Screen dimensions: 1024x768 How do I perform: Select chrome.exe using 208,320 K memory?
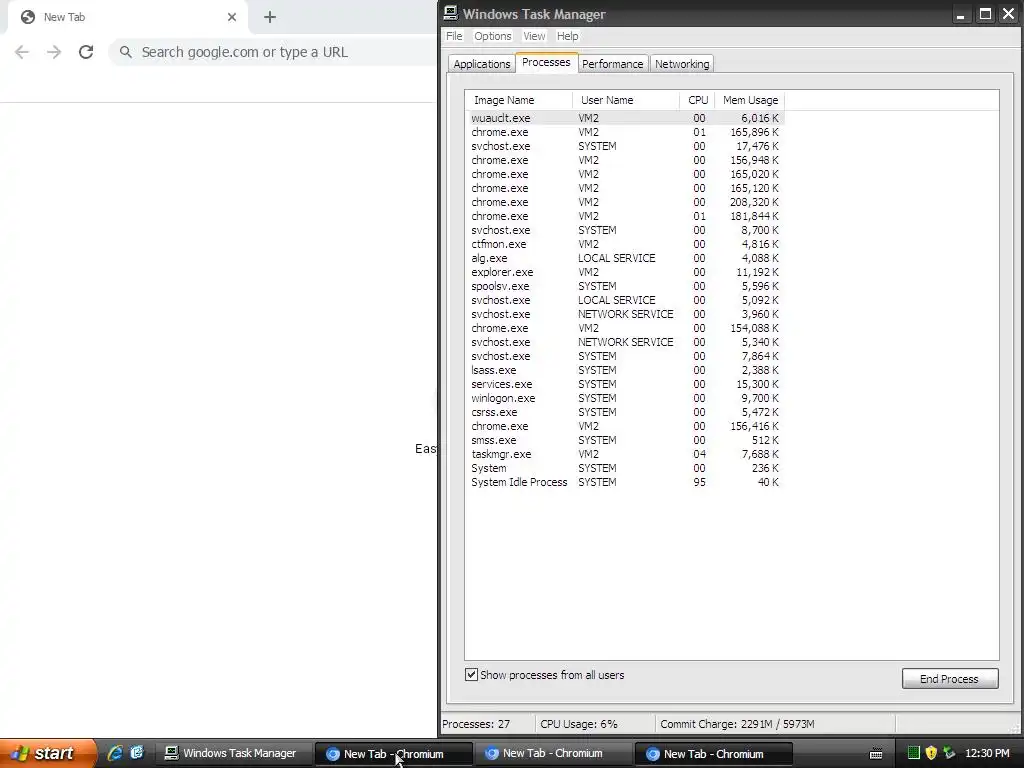pyautogui.click(x=625, y=202)
